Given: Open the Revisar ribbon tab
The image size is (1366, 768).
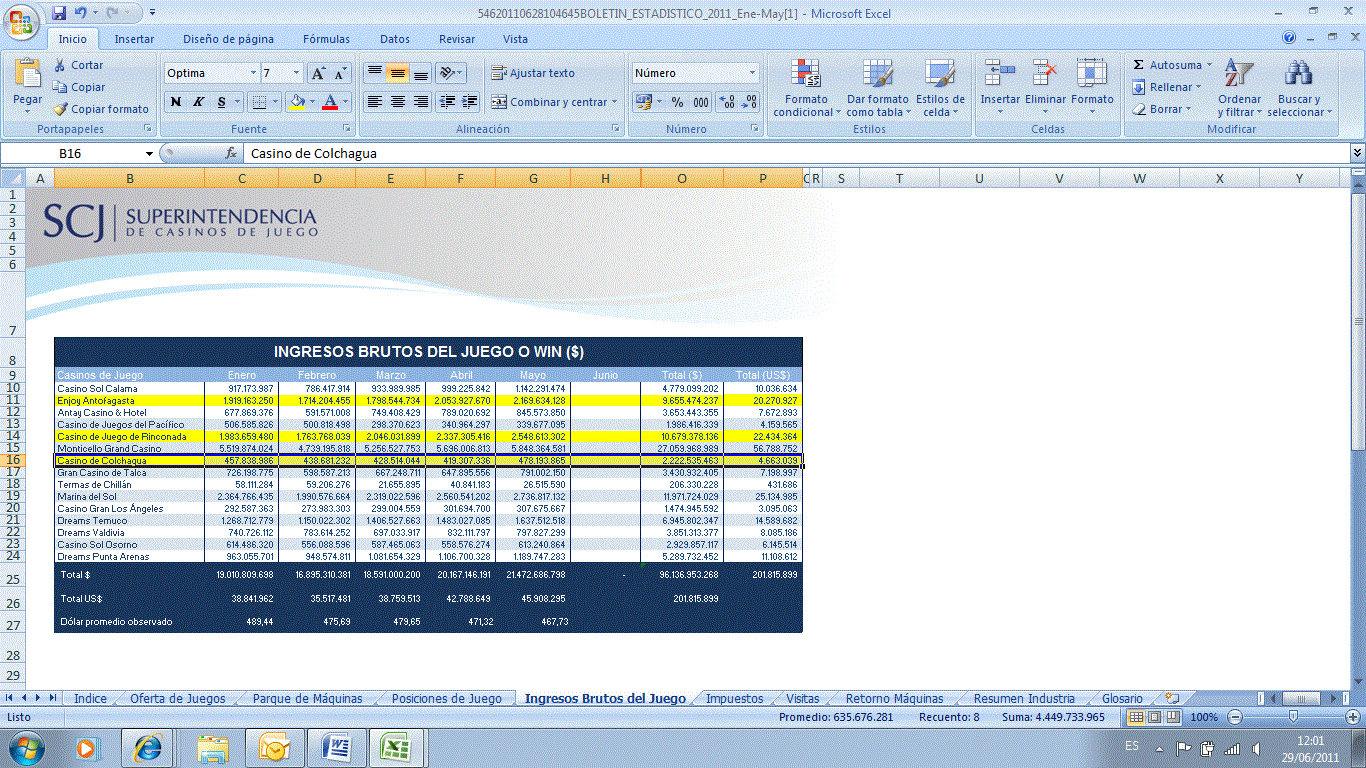Looking at the screenshot, I should 457,39.
